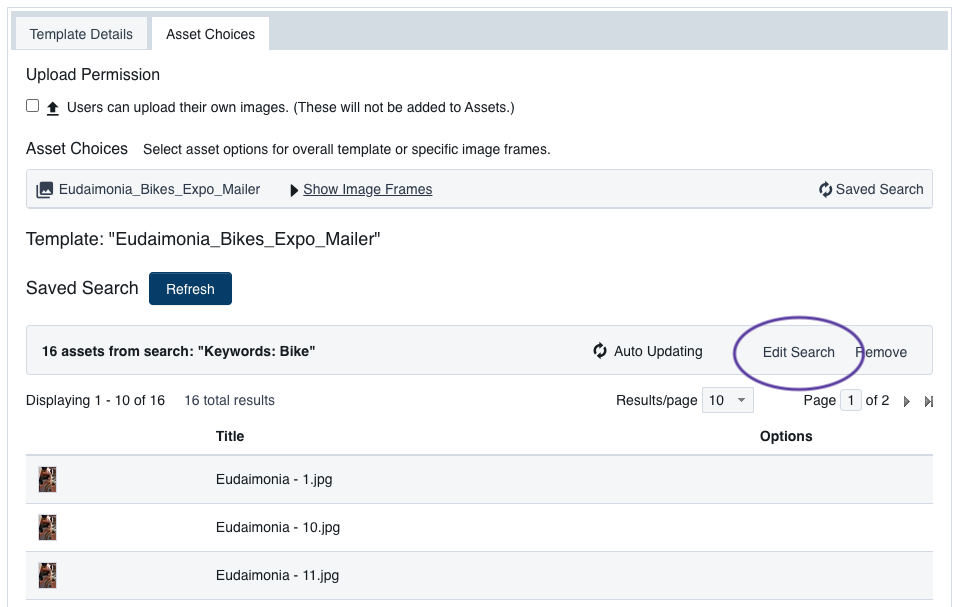Click the Saved Search label in the template row

click(879, 189)
